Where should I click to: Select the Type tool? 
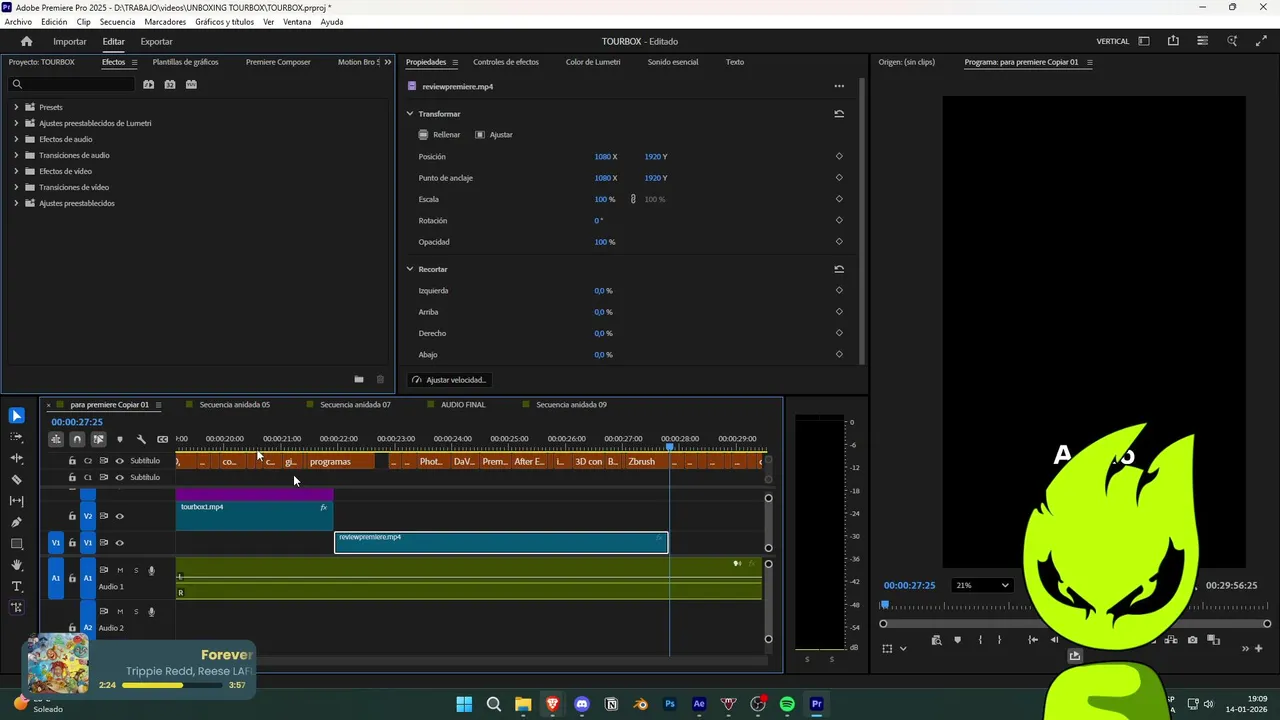[17, 587]
